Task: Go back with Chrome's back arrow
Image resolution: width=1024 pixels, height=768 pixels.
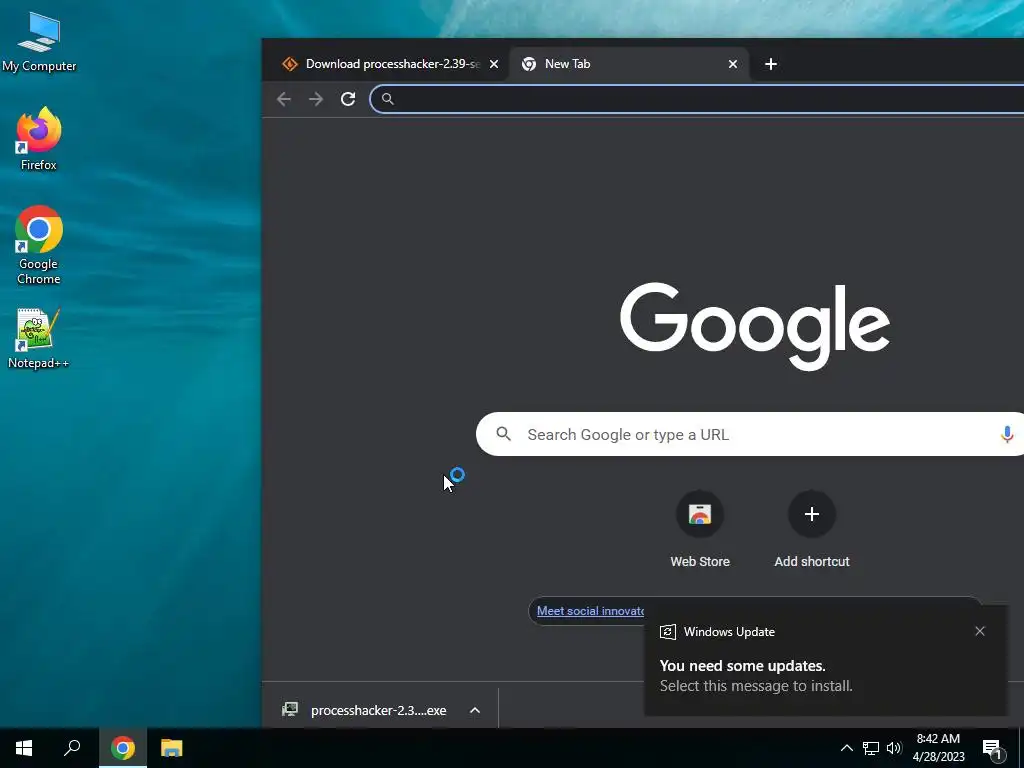Action: coord(284,99)
